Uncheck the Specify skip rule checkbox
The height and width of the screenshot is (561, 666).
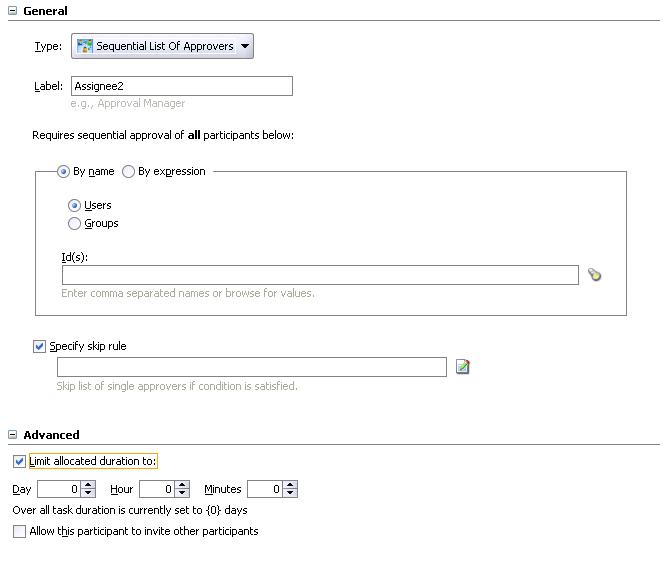tap(40, 347)
